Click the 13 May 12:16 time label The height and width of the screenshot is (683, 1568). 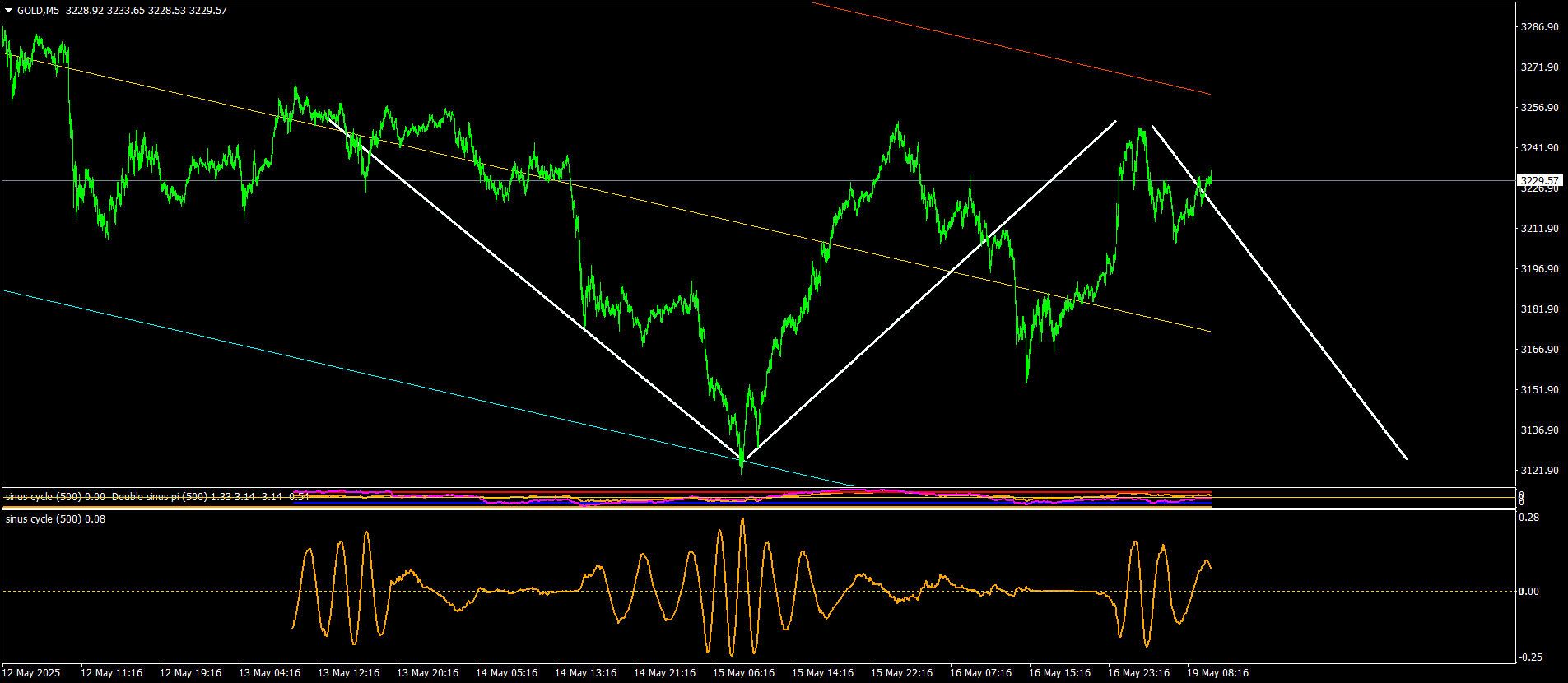click(348, 673)
